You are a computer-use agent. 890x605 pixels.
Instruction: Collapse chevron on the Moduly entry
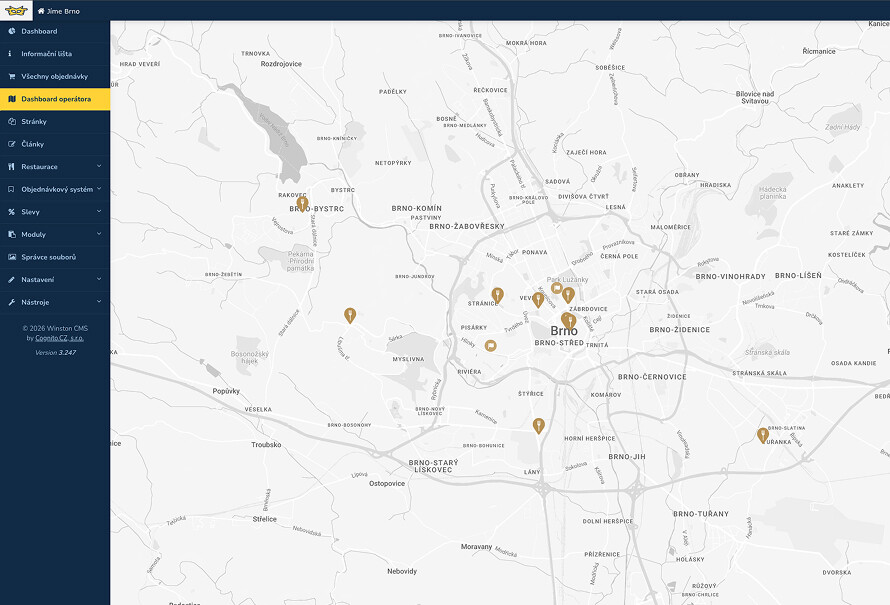coord(100,234)
